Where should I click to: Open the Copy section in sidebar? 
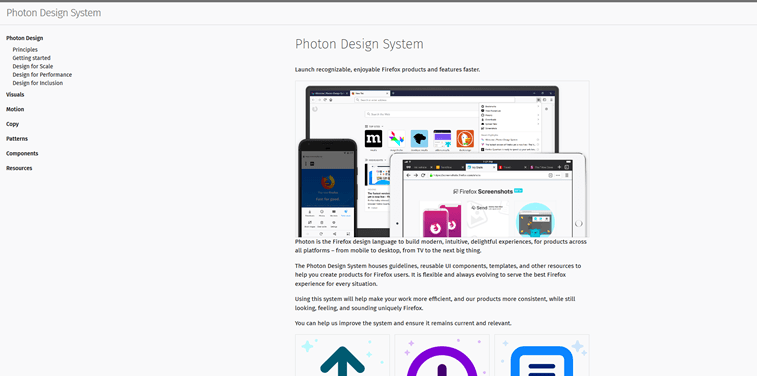pyautogui.click(x=13, y=124)
